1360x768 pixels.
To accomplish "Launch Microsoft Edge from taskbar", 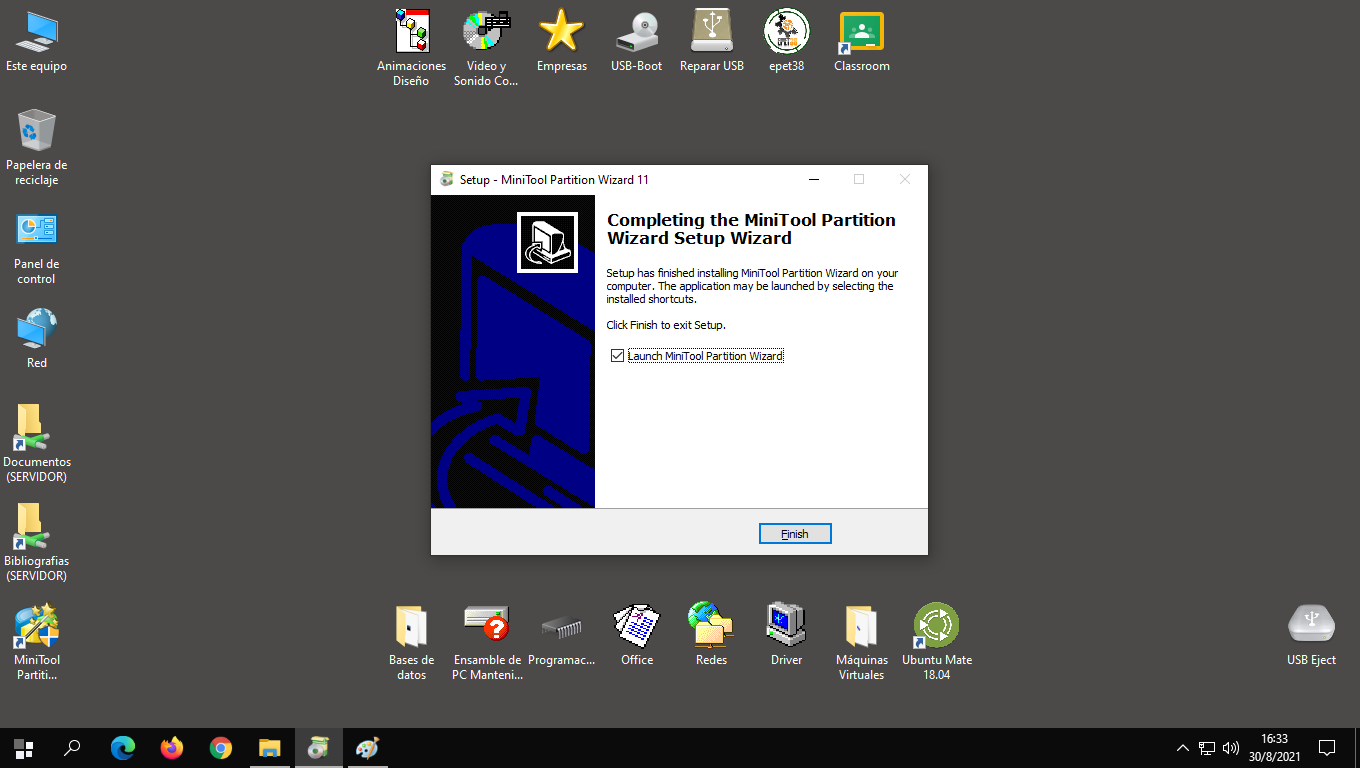I will 123,748.
